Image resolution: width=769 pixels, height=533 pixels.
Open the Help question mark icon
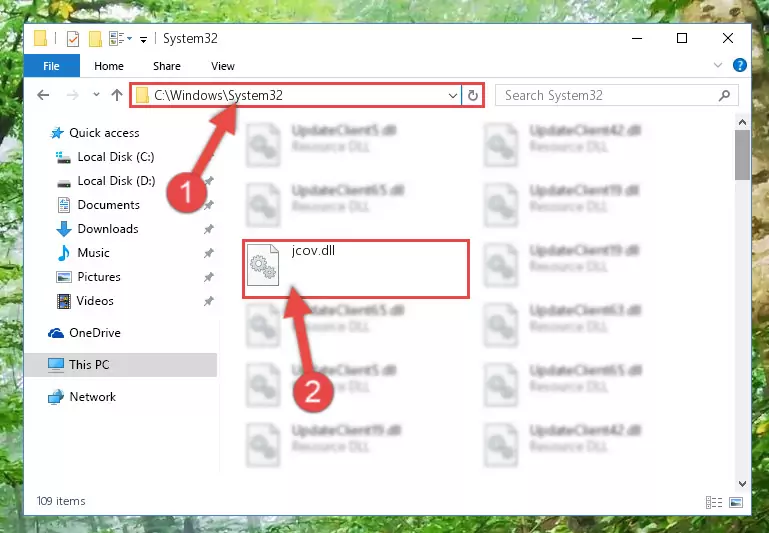tap(740, 65)
